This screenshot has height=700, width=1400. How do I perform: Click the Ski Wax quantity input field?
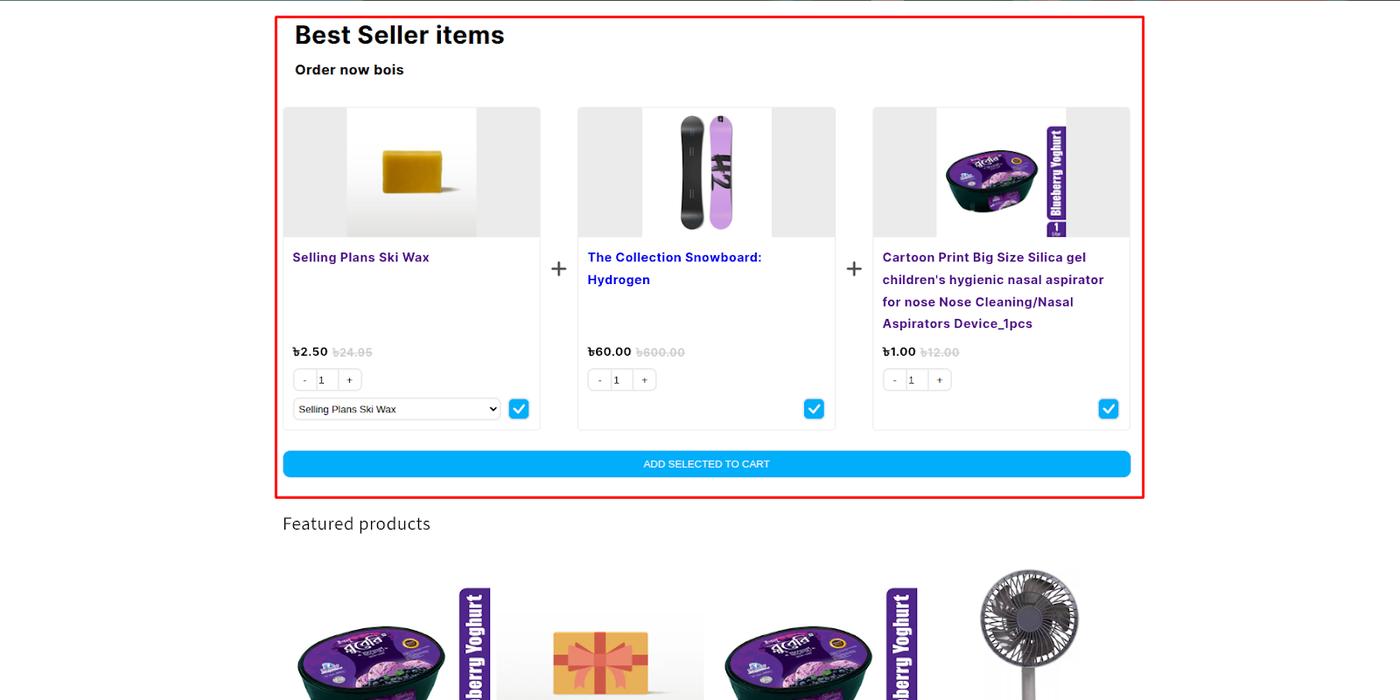(x=326, y=380)
